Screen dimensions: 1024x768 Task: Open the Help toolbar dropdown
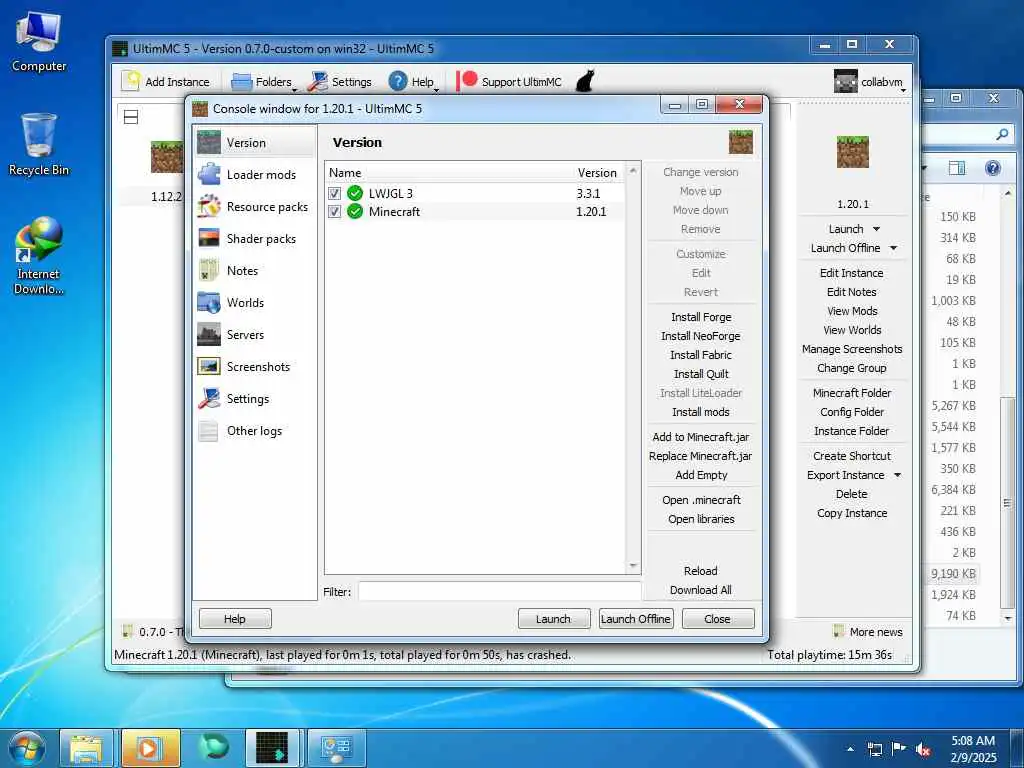413,82
